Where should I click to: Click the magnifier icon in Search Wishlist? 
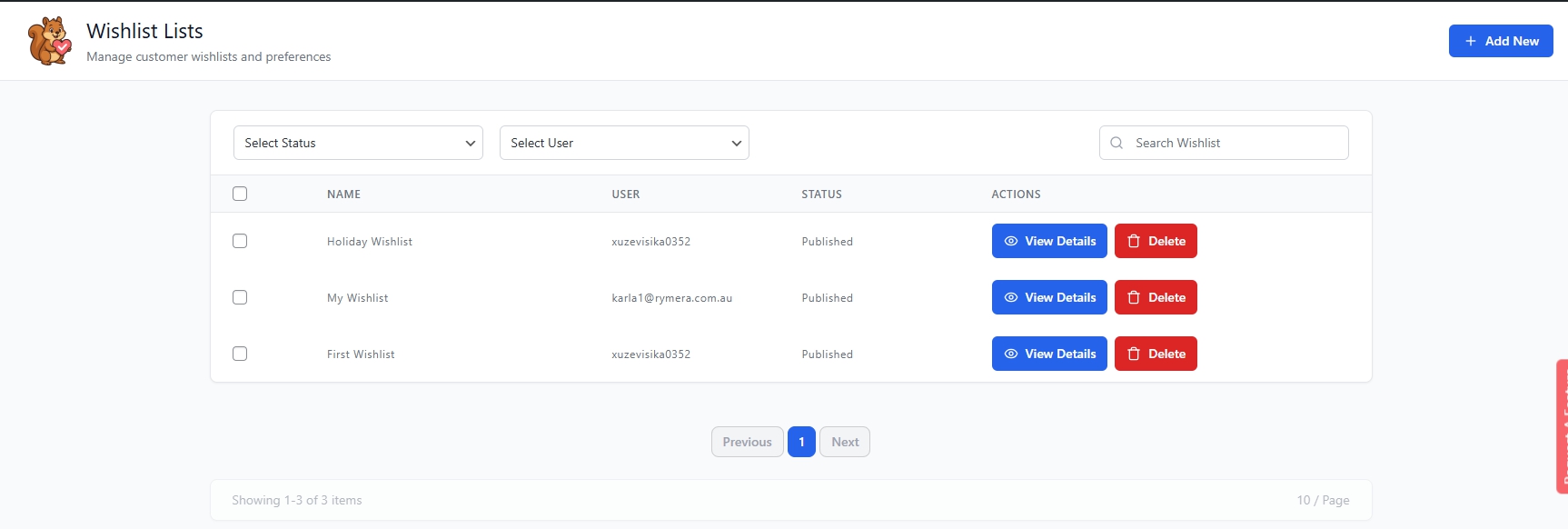pos(1116,143)
